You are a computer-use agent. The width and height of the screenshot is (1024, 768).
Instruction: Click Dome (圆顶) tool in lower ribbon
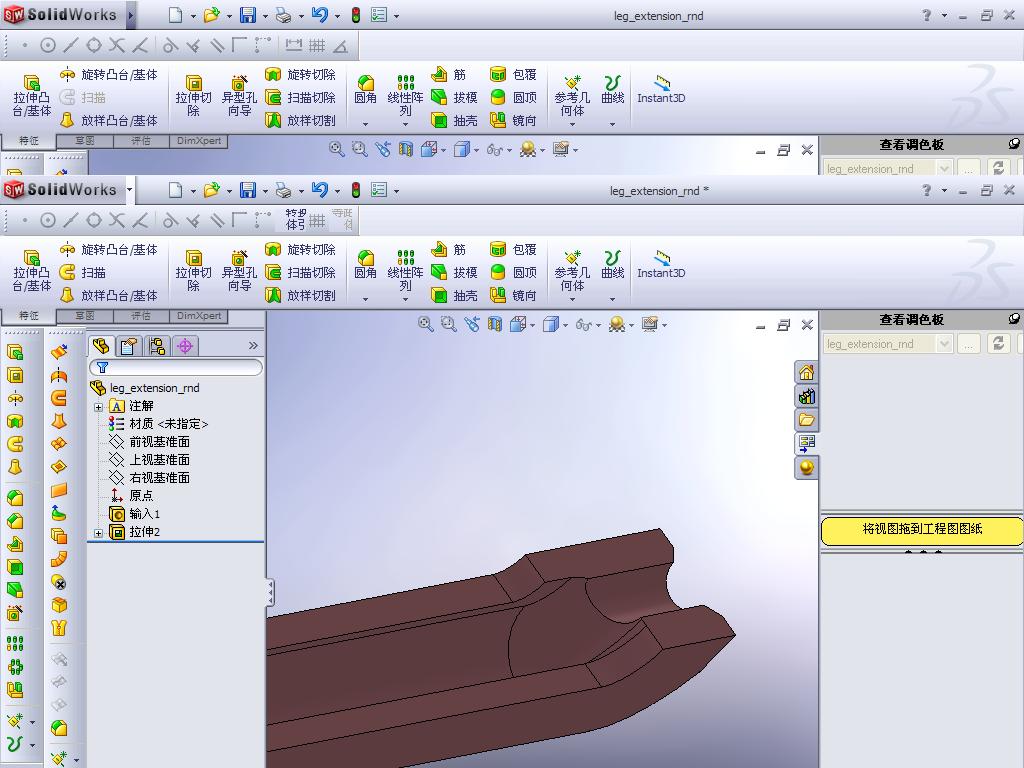(x=513, y=272)
